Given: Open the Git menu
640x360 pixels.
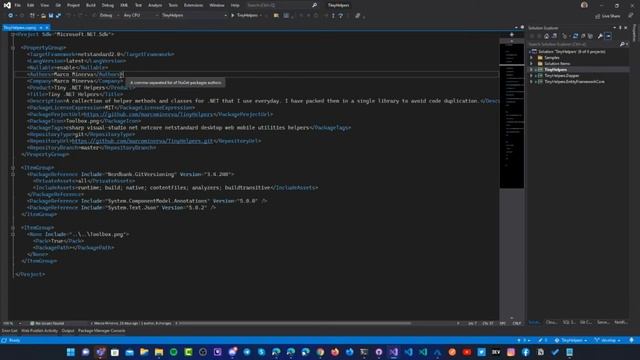Looking at the screenshot, I should click(58, 5).
